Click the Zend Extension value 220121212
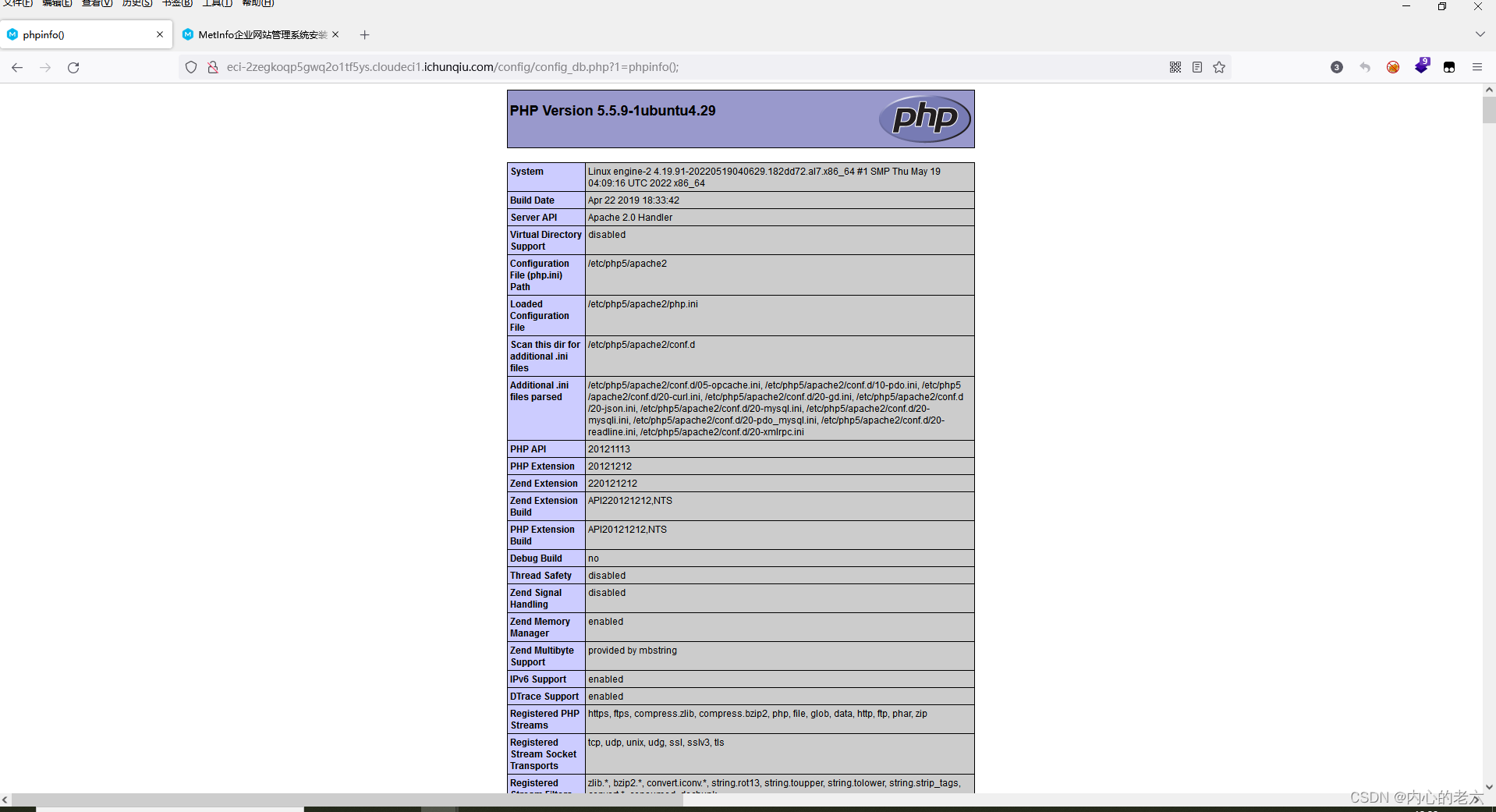Image resolution: width=1496 pixels, height=812 pixels. (x=612, y=484)
